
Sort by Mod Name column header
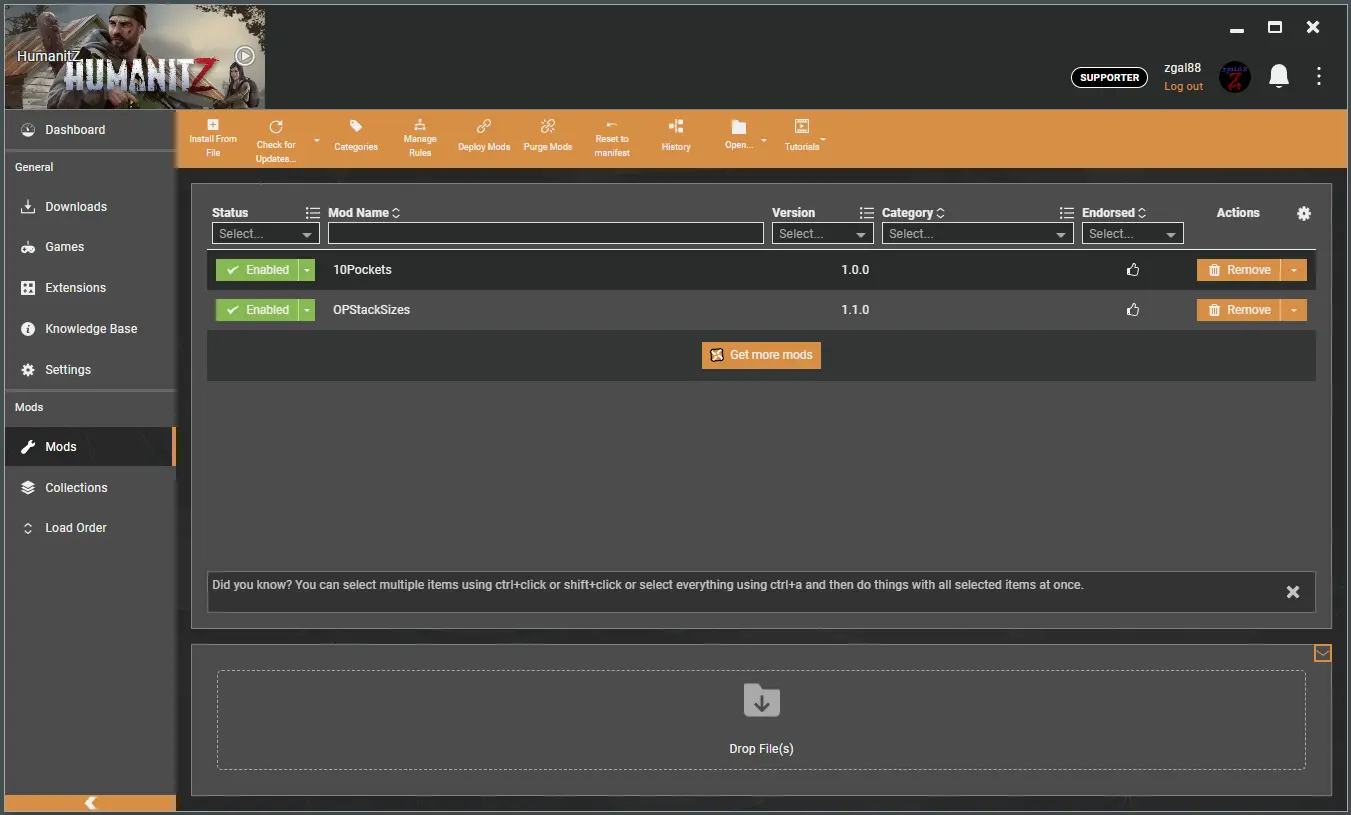coord(364,213)
